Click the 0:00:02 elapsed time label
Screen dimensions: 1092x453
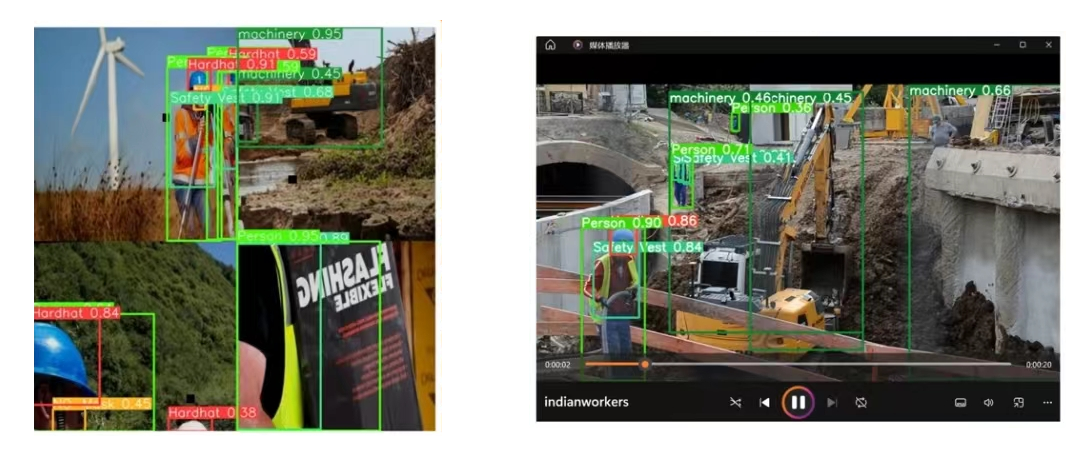point(558,364)
